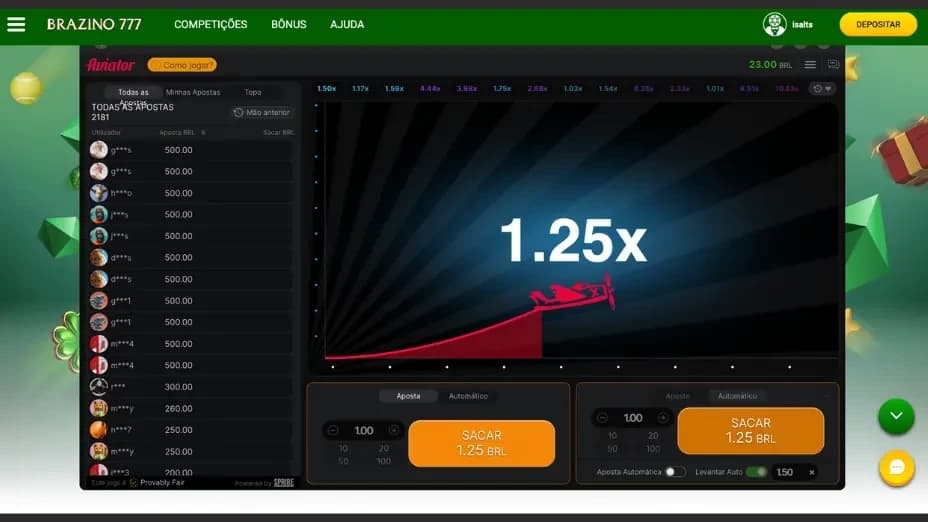928x522 pixels.
Task: Switch to the Minhas Apostas tab
Action: (x=193, y=92)
